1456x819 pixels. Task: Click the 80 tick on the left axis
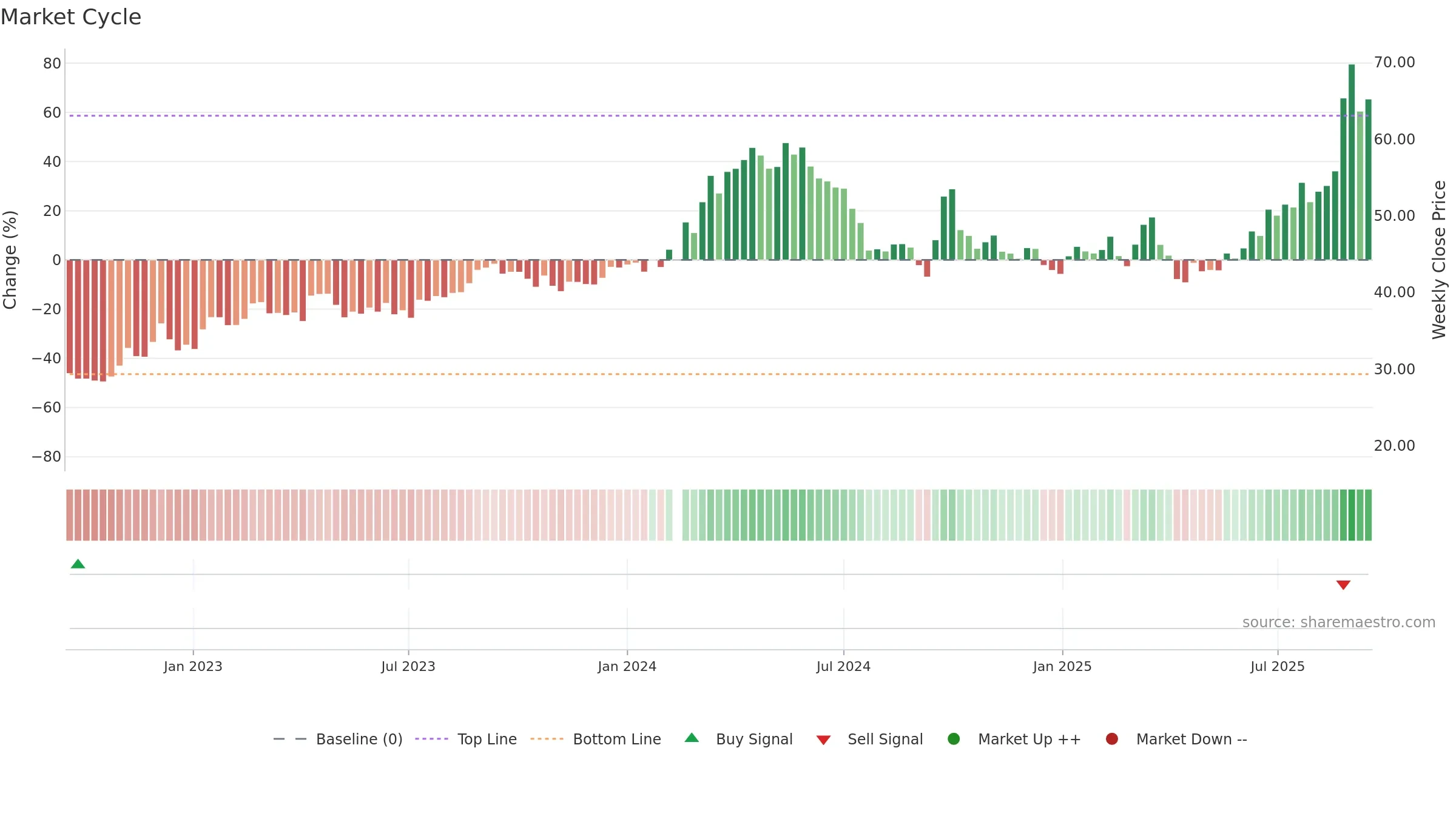pyautogui.click(x=52, y=63)
